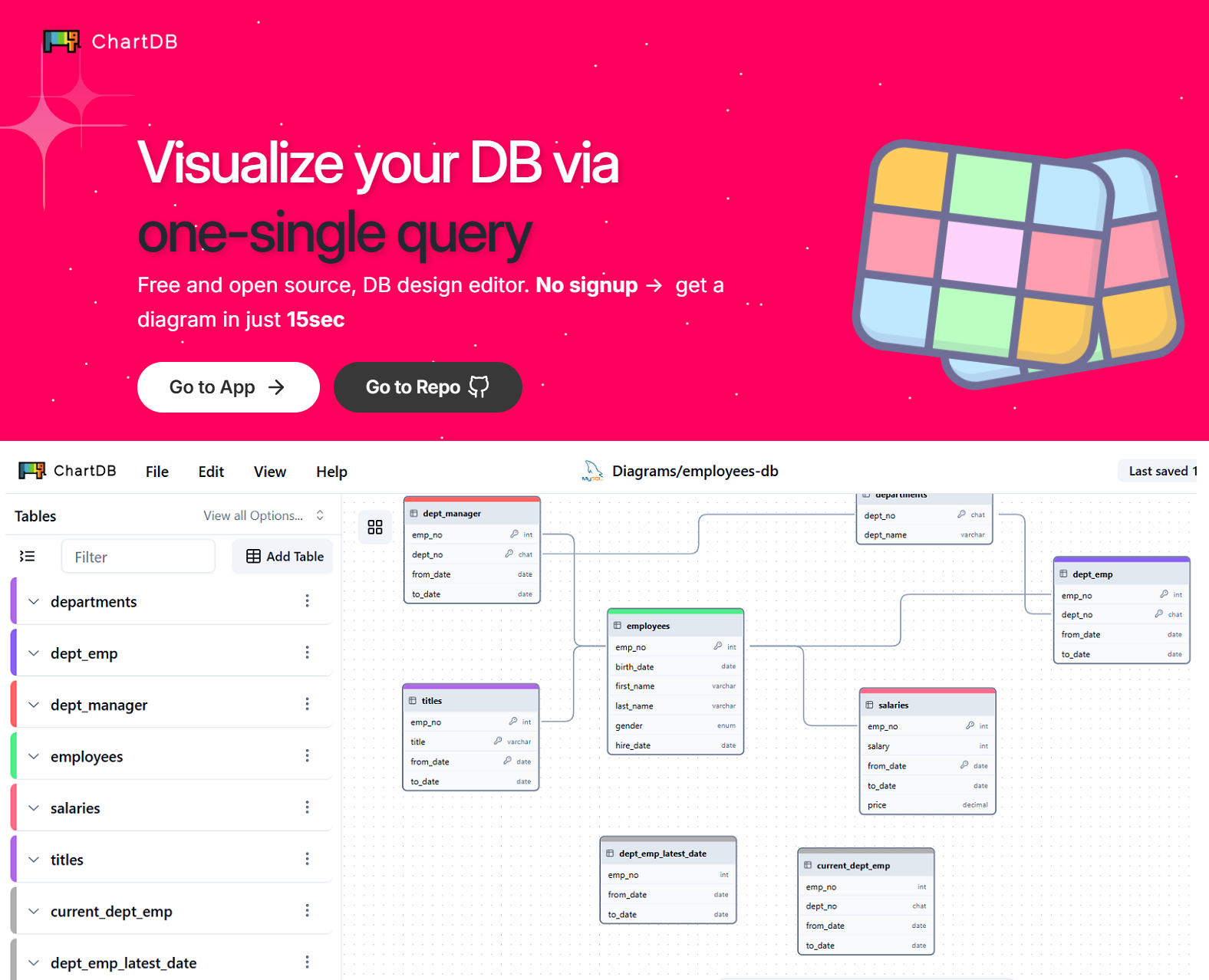Screen dimensions: 1209x980
Task: Expand the dept_emp table row
Action: (34, 653)
